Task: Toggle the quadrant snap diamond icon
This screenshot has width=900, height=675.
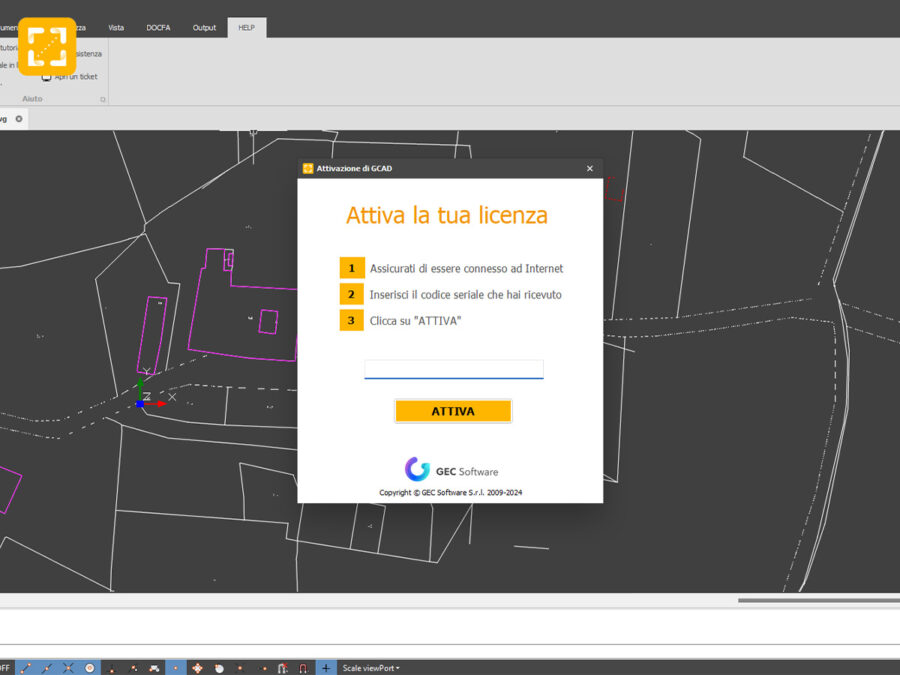Action: tap(197, 668)
